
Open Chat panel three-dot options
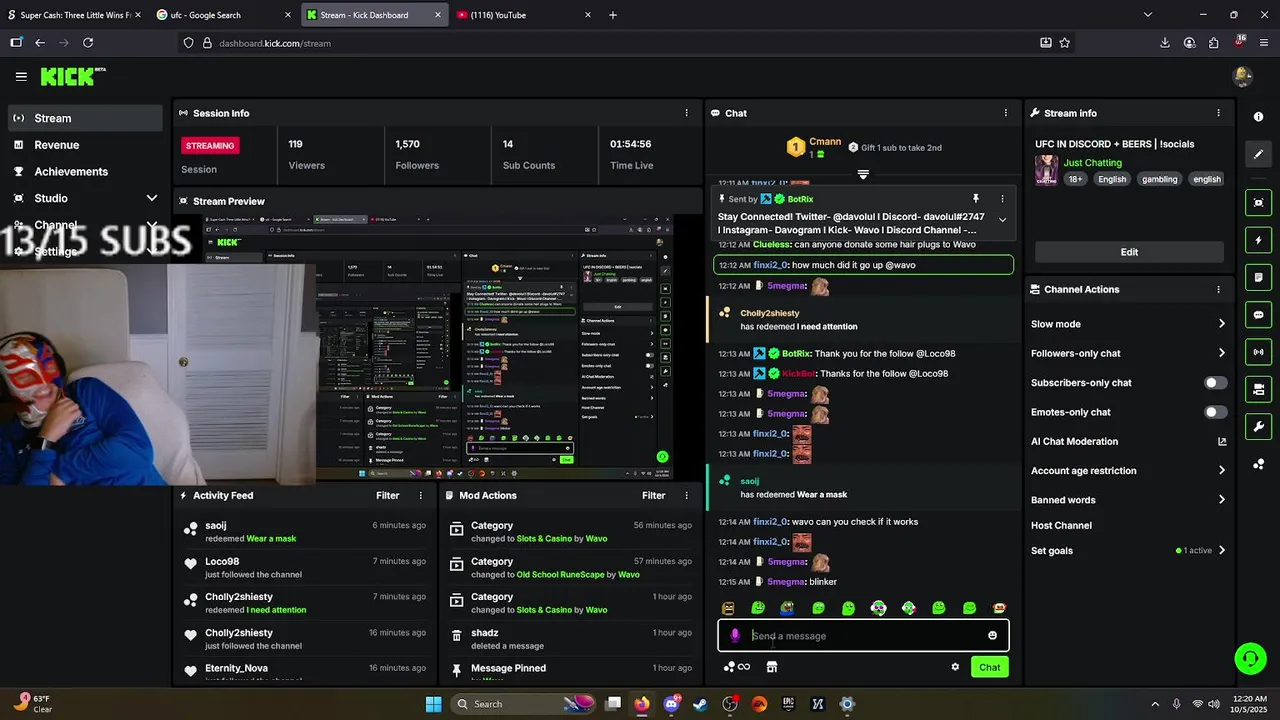pos(1005,113)
